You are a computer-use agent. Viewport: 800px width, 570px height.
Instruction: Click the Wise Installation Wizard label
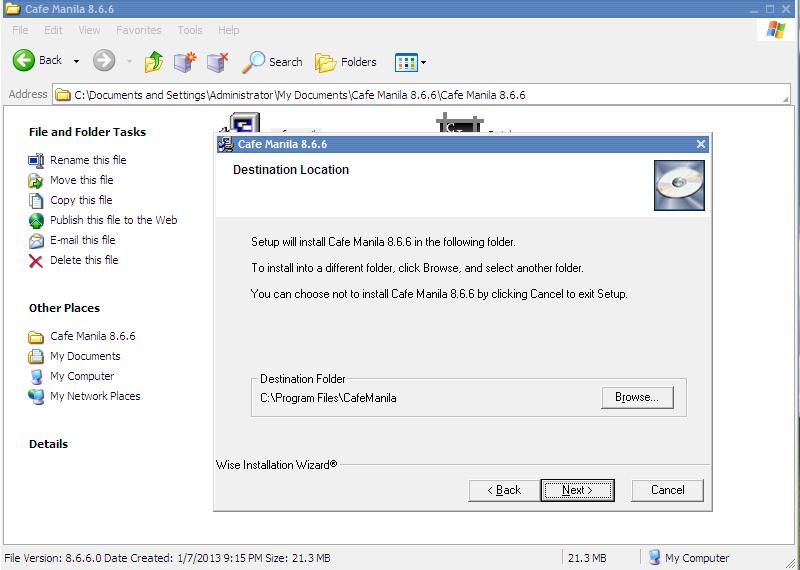point(277,465)
